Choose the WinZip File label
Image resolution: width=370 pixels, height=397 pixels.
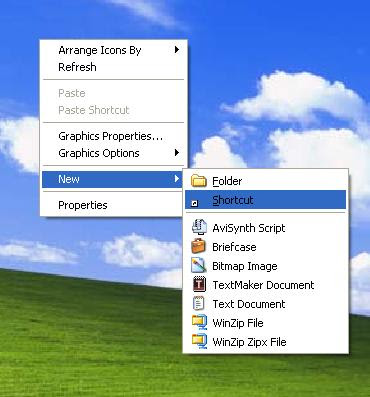[x=238, y=323]
